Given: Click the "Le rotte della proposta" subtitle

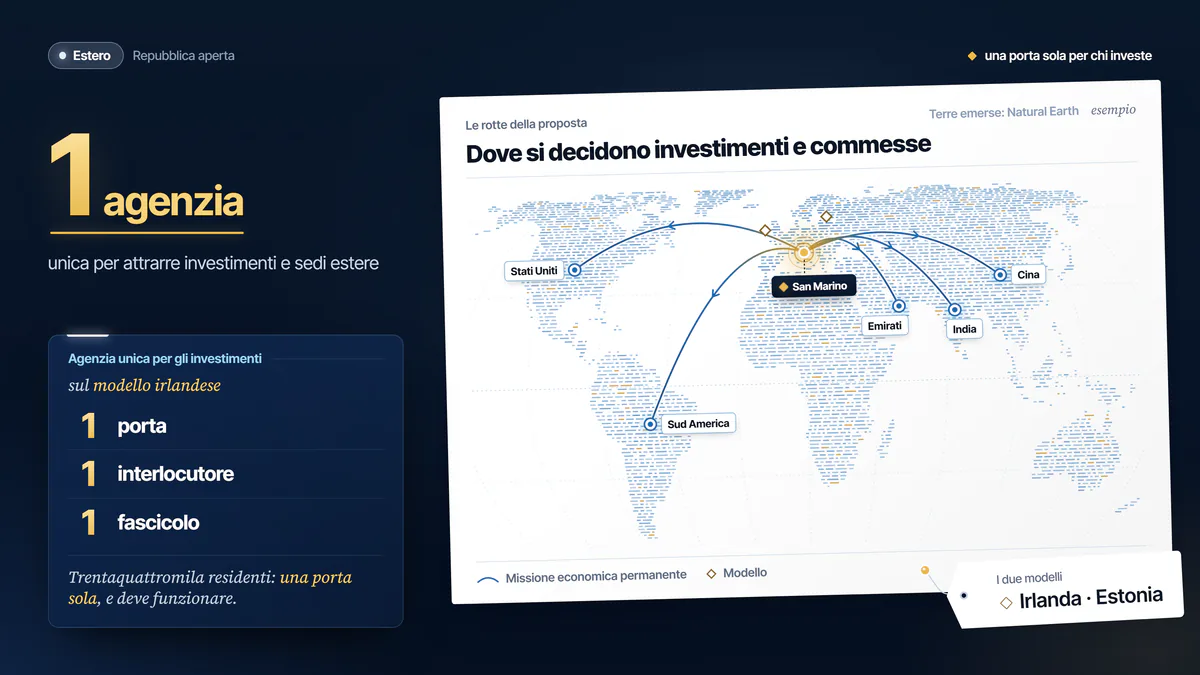Looking at the screenshot, I should click(526, 124).
